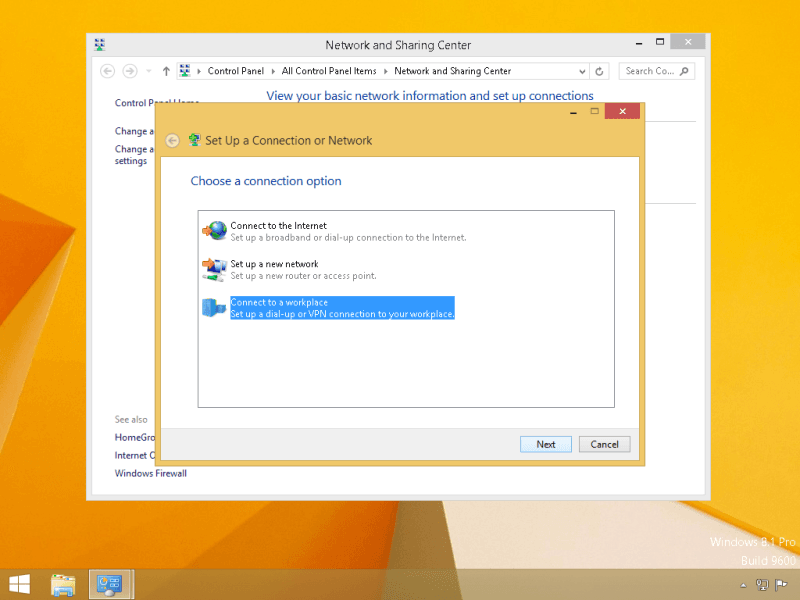Click the Cancel button
Image resolution: width=800 pixels, height=600 pixels.
click(604, 444)
